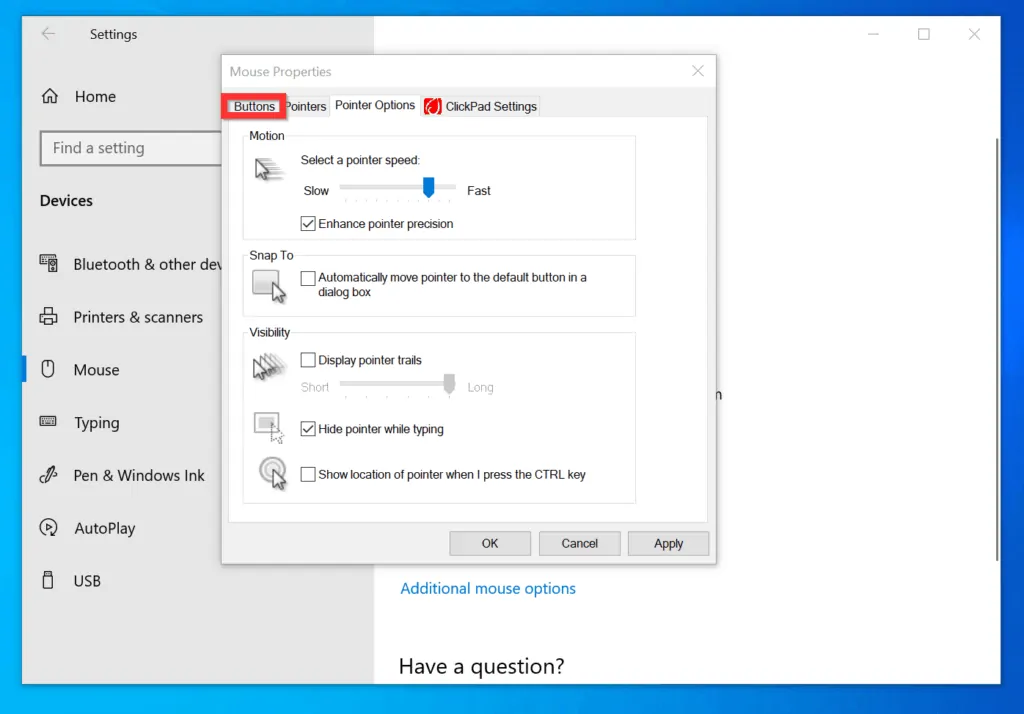Uncheck Hide pointer while typing
Screen dimensions: 1024x714
pos(308,429)
